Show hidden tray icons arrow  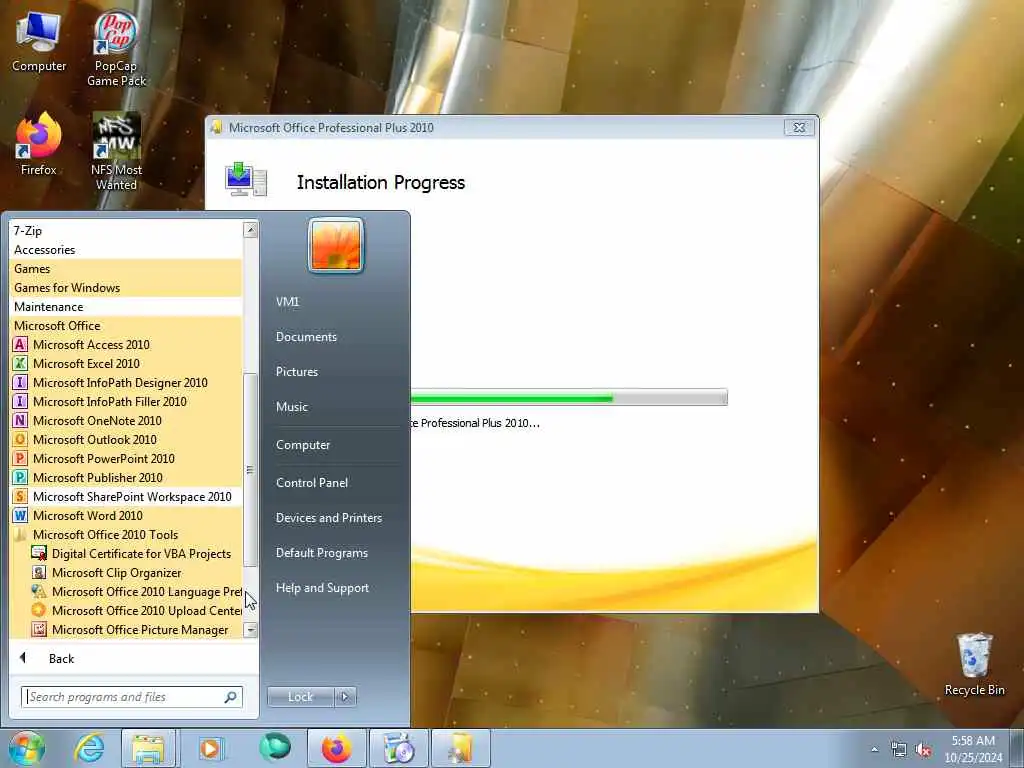[874, 750]
